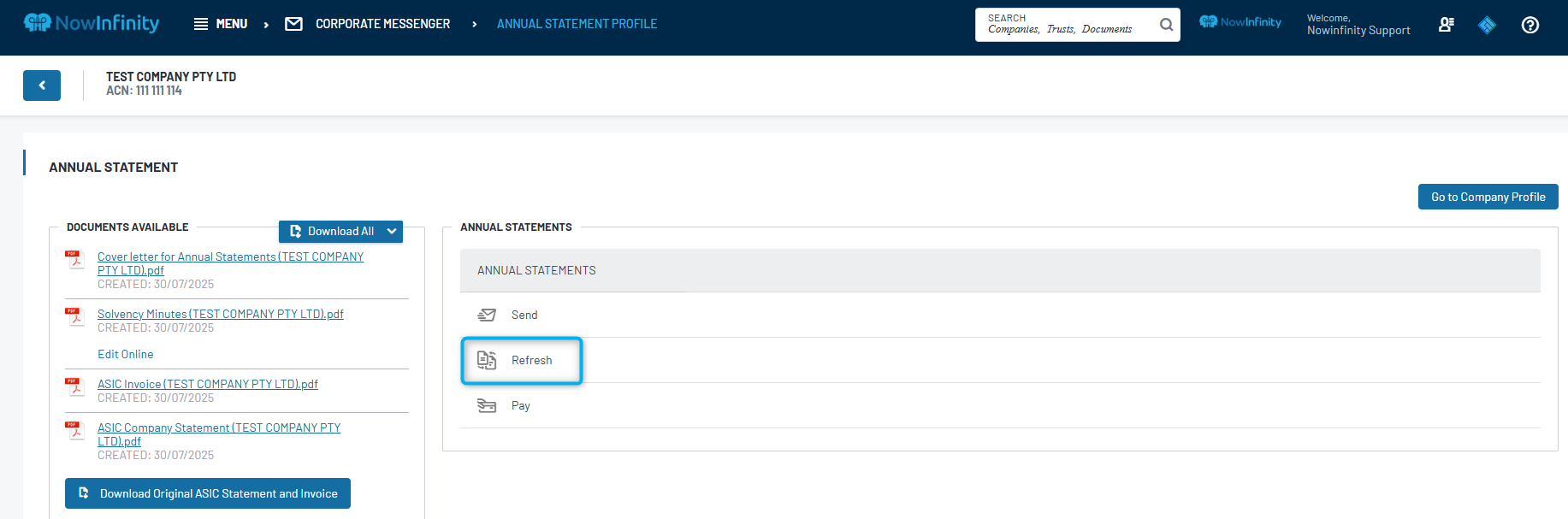Click the Pay icon in Annual Statements
1568x519 pixels.
pyautogui.click(x=487, y=406)
